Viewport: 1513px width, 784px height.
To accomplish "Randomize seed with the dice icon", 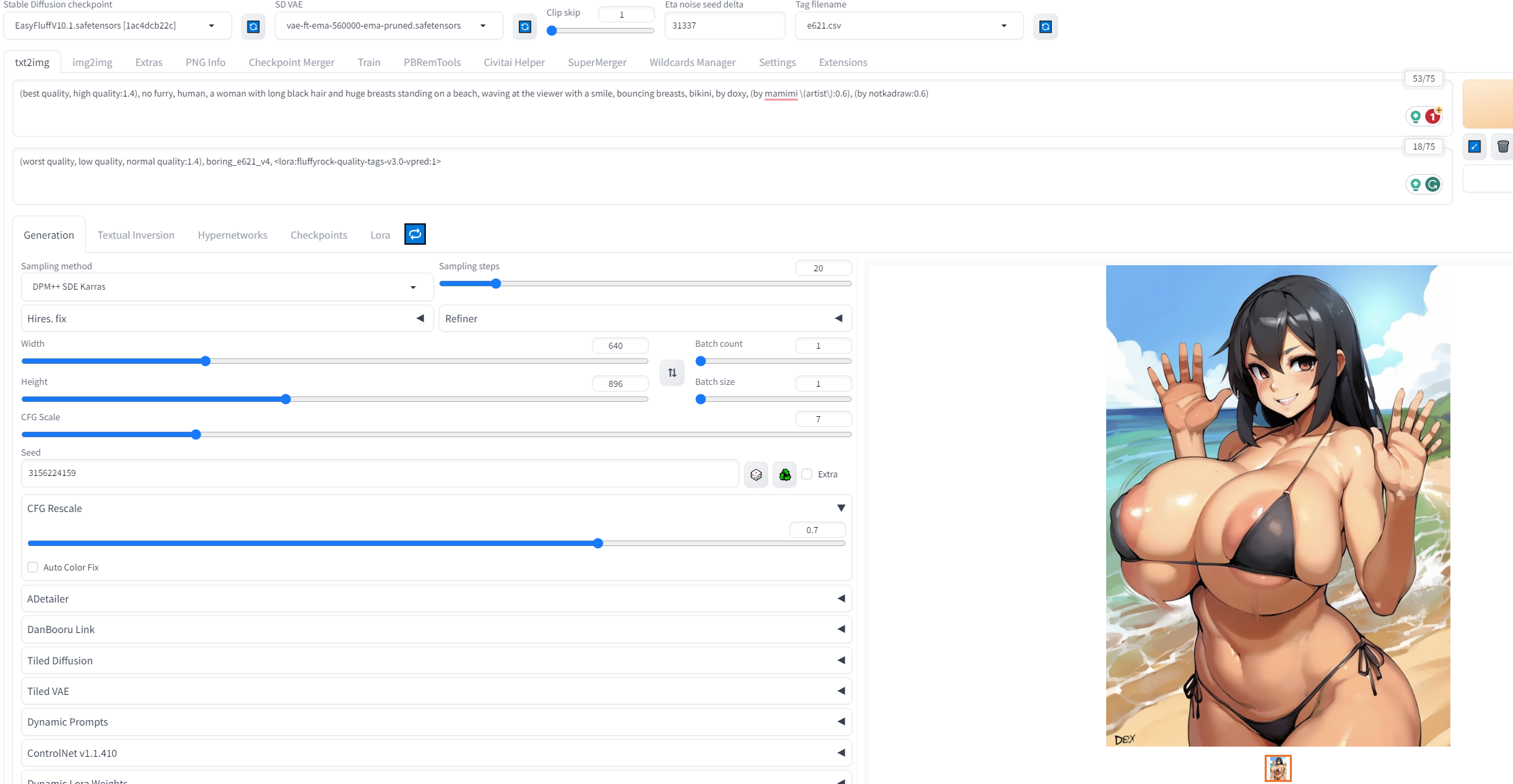I will [x=756, y=475].
